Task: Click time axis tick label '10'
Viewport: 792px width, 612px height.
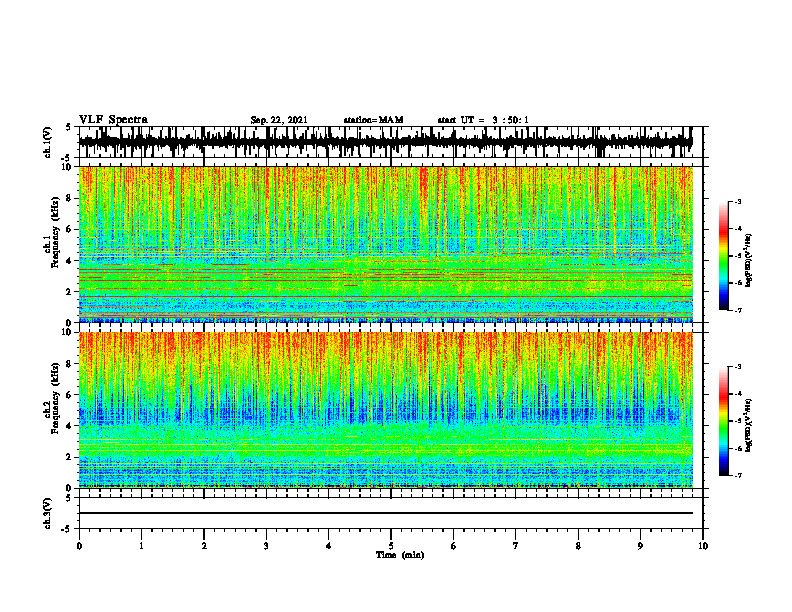Action: (703, 546)
